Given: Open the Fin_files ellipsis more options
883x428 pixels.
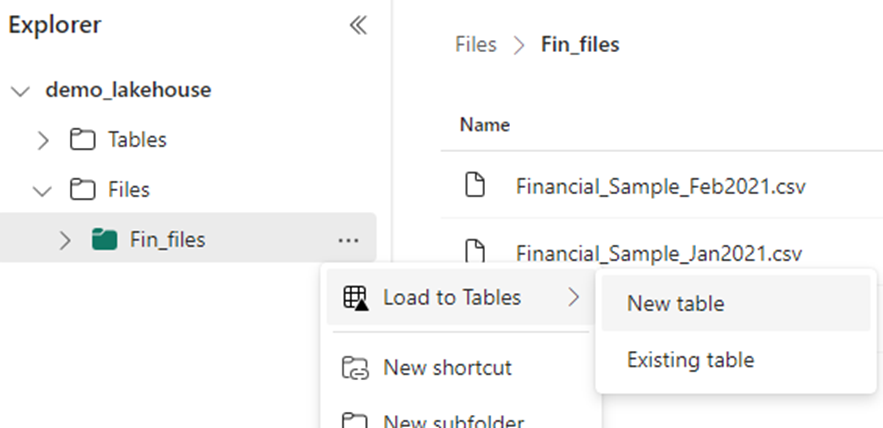Looking at the screenshot, I should pos(349,240).
